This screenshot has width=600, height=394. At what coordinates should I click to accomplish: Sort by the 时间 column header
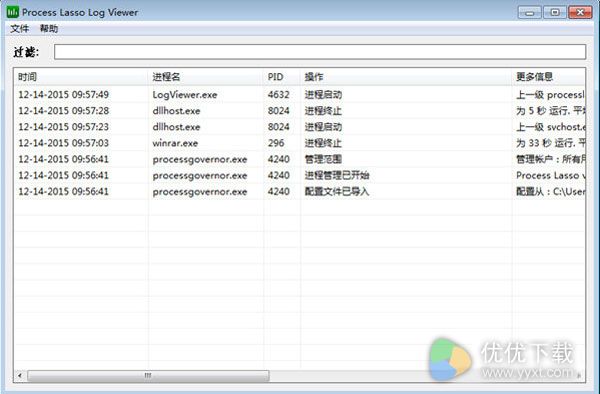(81, 77)
